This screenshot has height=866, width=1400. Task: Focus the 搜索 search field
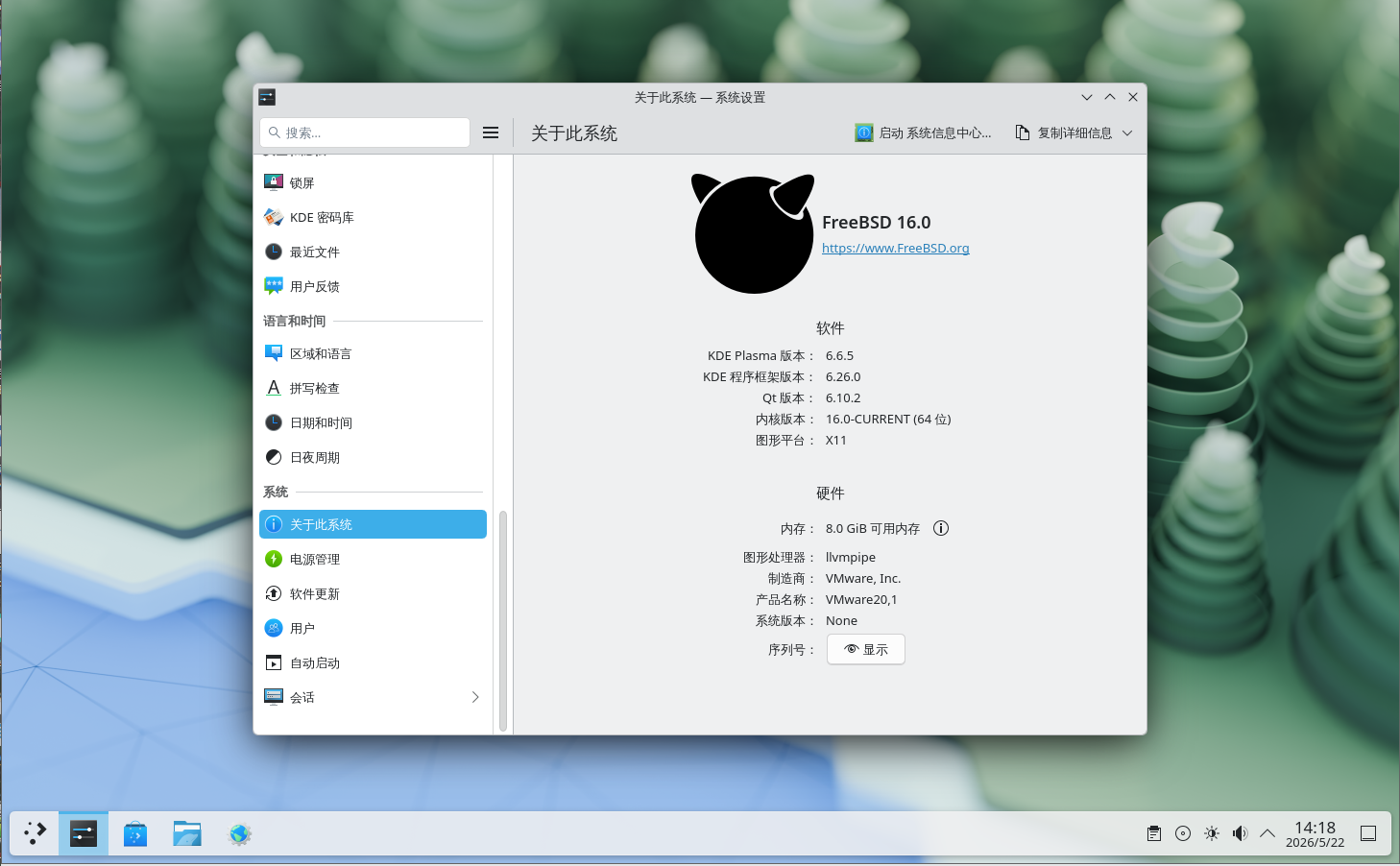(365, 132)
